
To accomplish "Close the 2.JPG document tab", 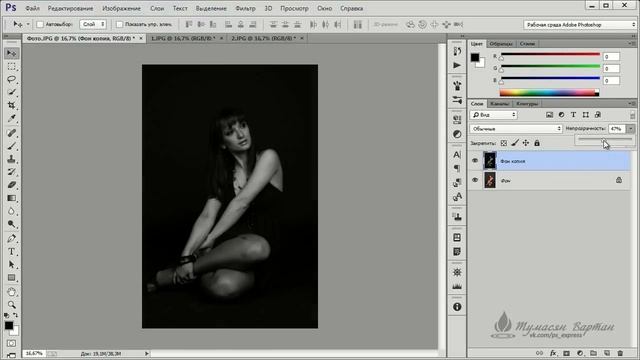I will coord(302,38).
